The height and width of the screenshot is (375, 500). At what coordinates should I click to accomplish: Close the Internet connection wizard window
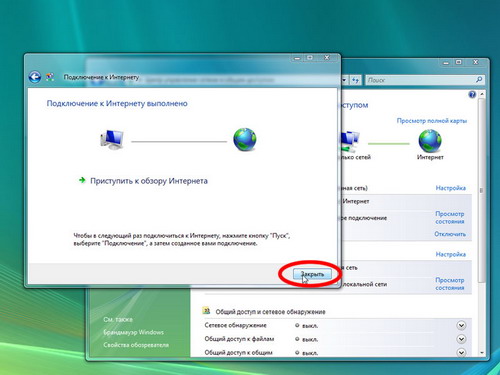[327, 58]
